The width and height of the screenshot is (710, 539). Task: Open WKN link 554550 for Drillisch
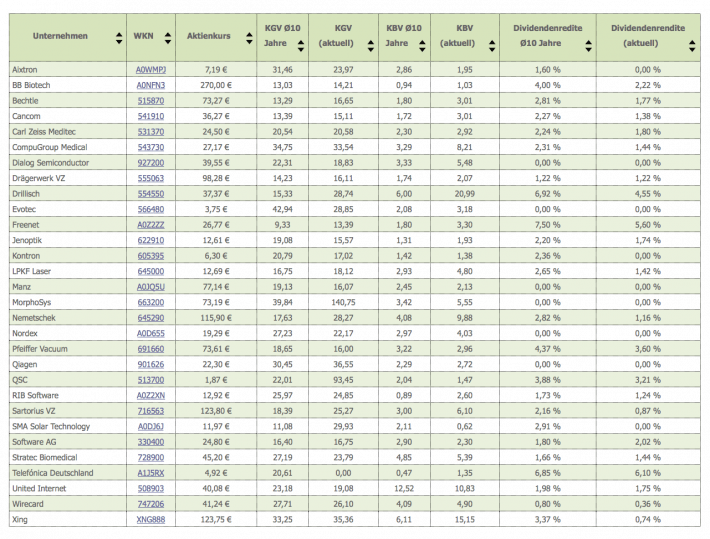(151, 194)
